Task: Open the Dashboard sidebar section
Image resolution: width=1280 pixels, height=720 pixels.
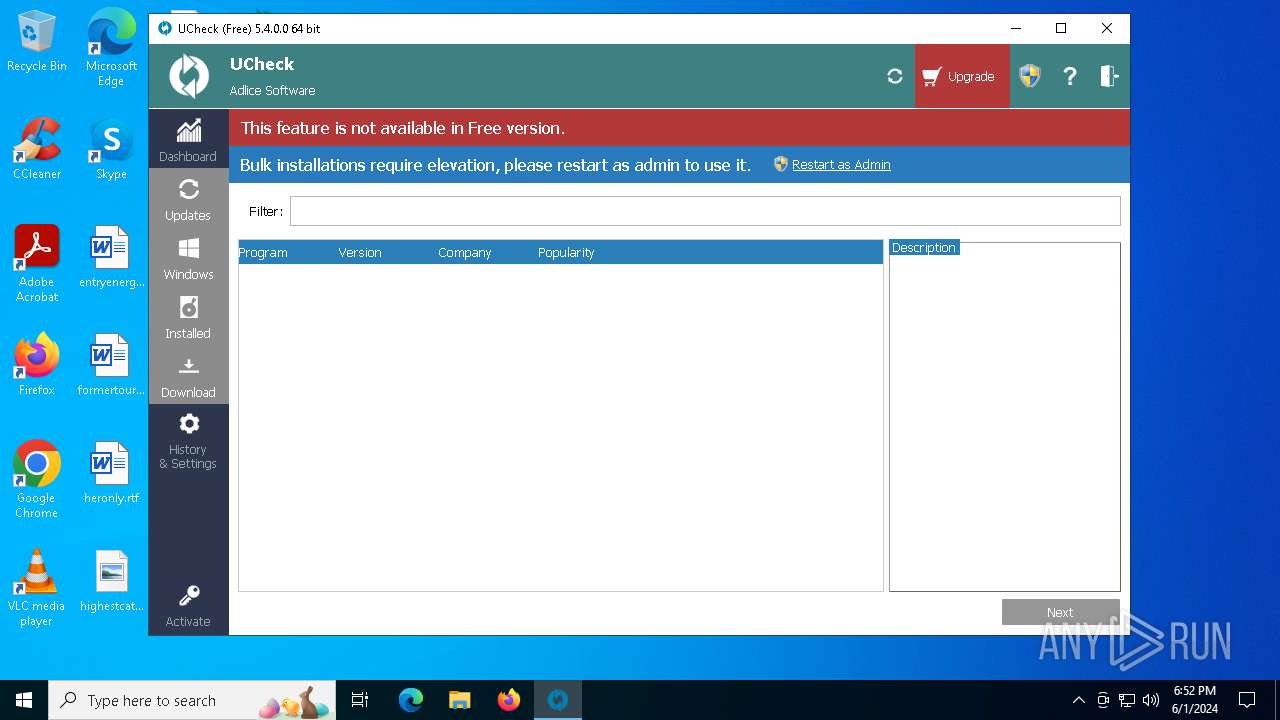Action: click(188, 139)
